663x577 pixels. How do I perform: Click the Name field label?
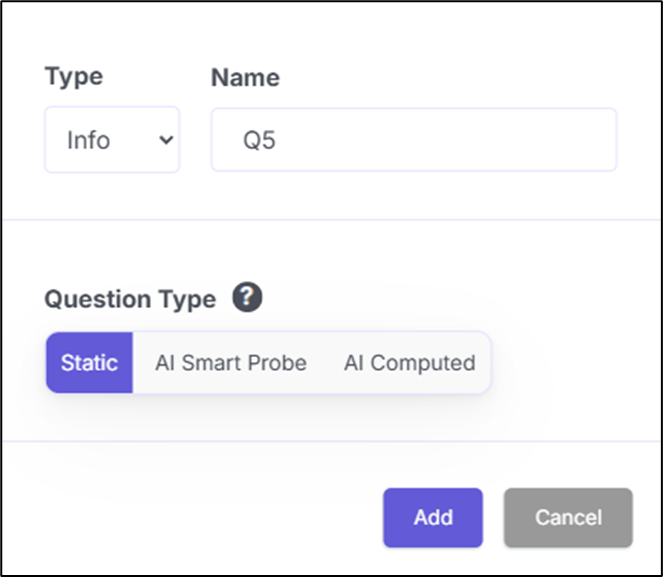tap(245, 77)
